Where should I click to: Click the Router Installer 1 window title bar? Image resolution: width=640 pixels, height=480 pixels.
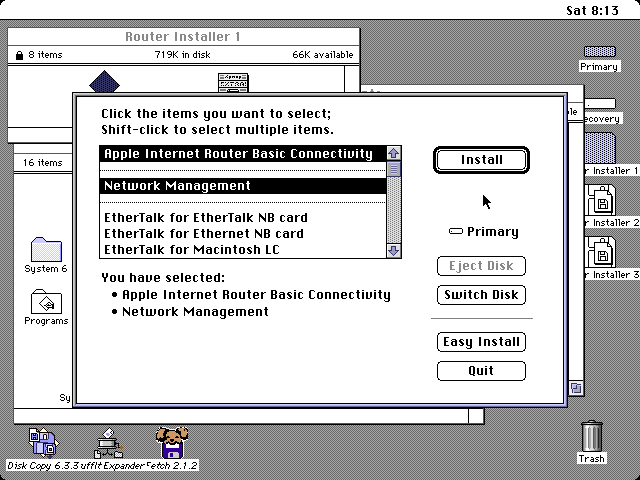tap(183, 37)
